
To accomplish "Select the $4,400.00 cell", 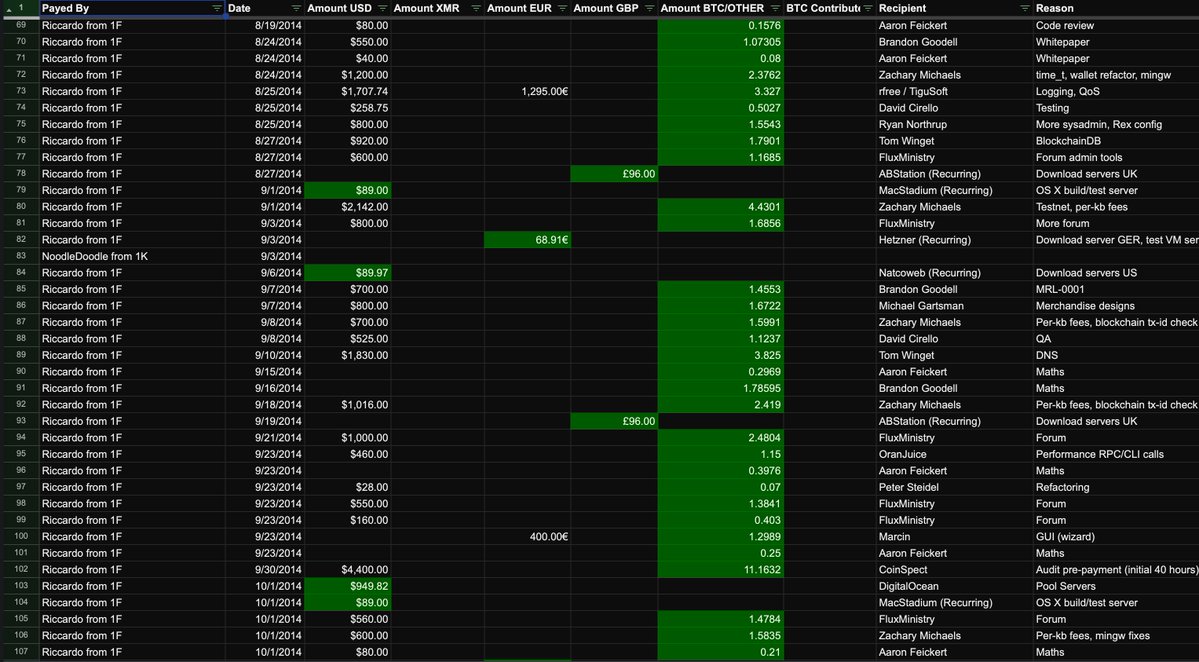I will pyautogui.click(x=347, y=570).
